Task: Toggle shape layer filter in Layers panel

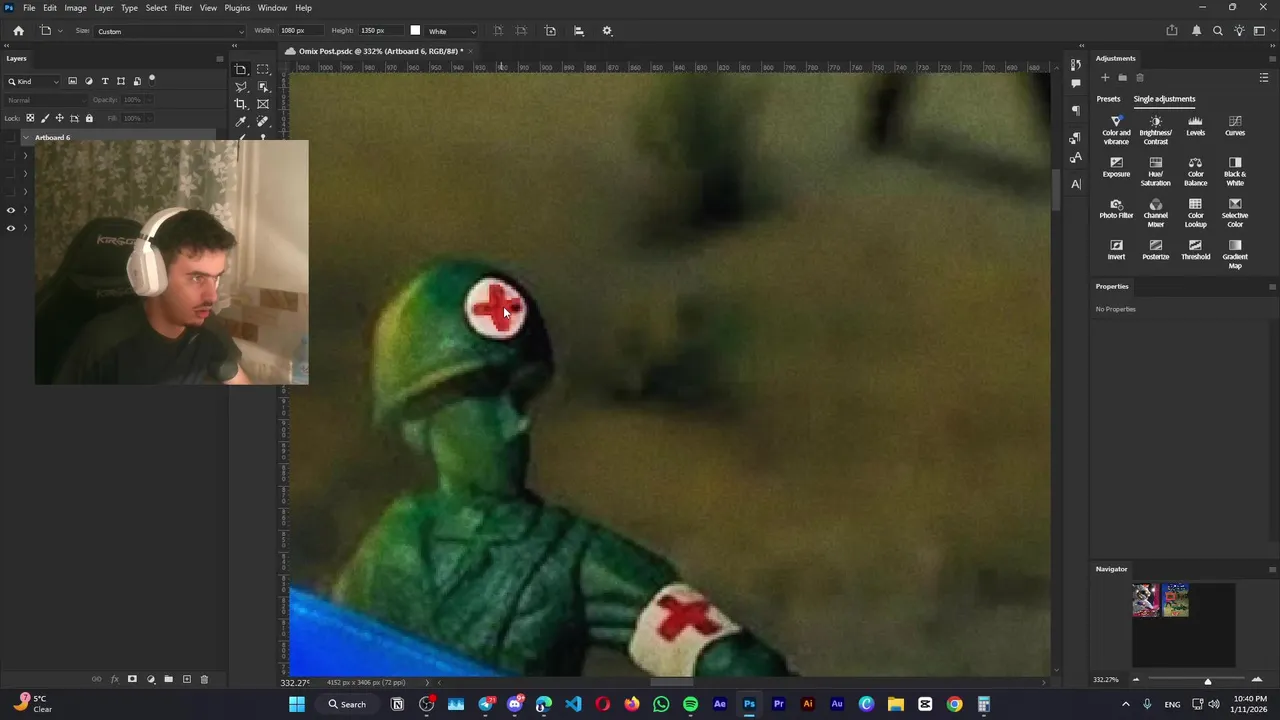Action: coord(121,81)
